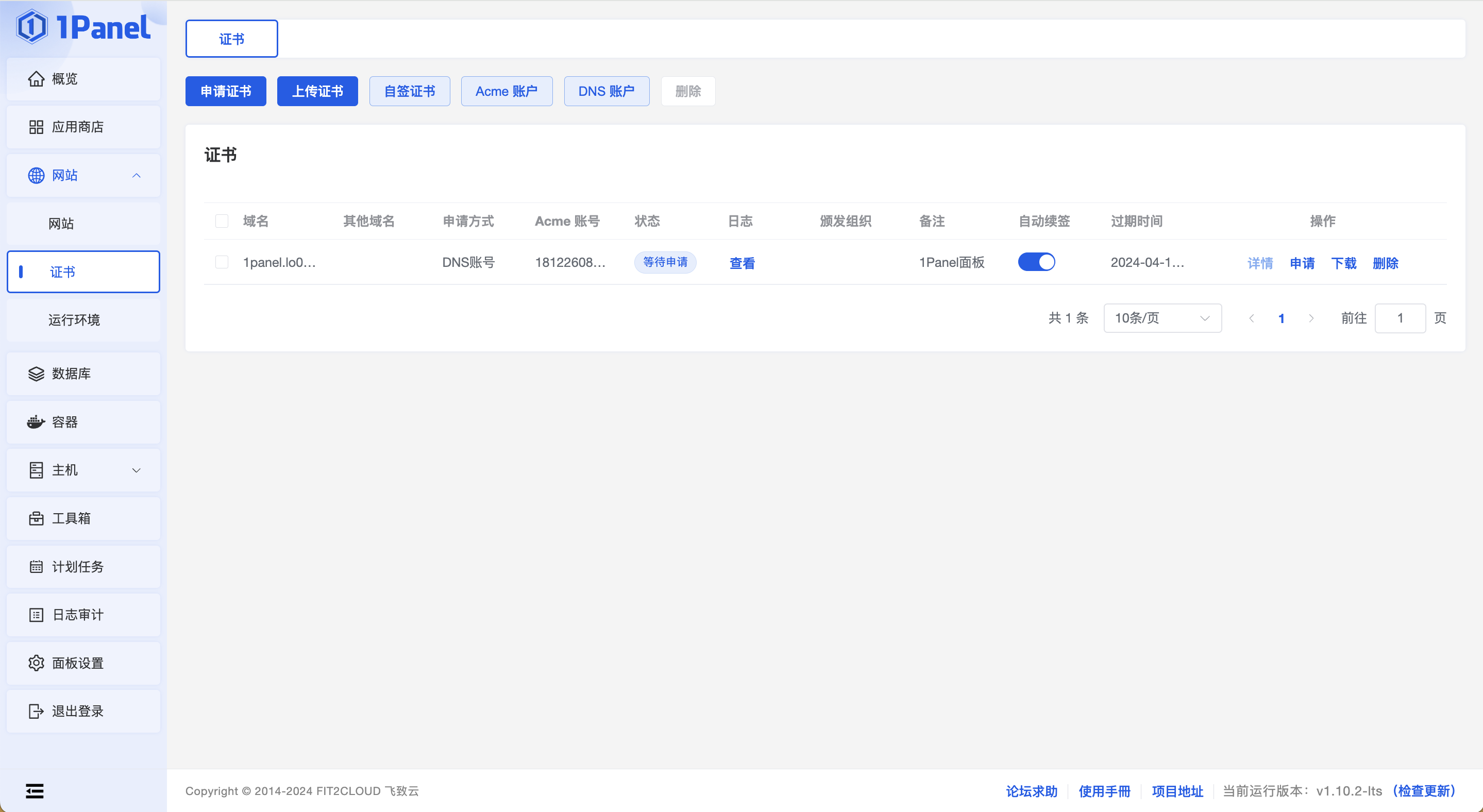Click the 主机 host server icon
1483x812 pixels.
click(36, 470)
